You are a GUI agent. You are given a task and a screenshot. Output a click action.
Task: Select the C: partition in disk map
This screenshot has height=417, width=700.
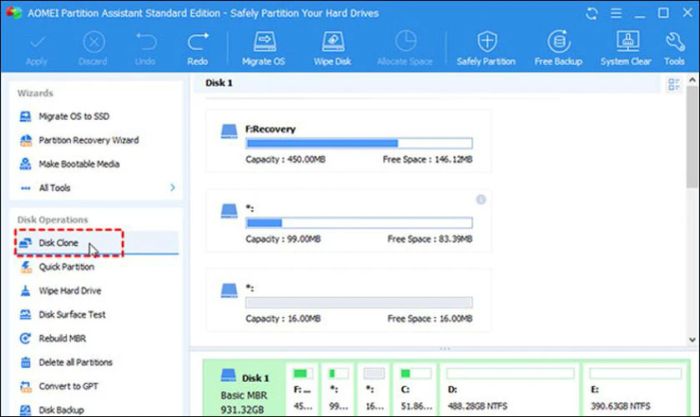(416, 389)
